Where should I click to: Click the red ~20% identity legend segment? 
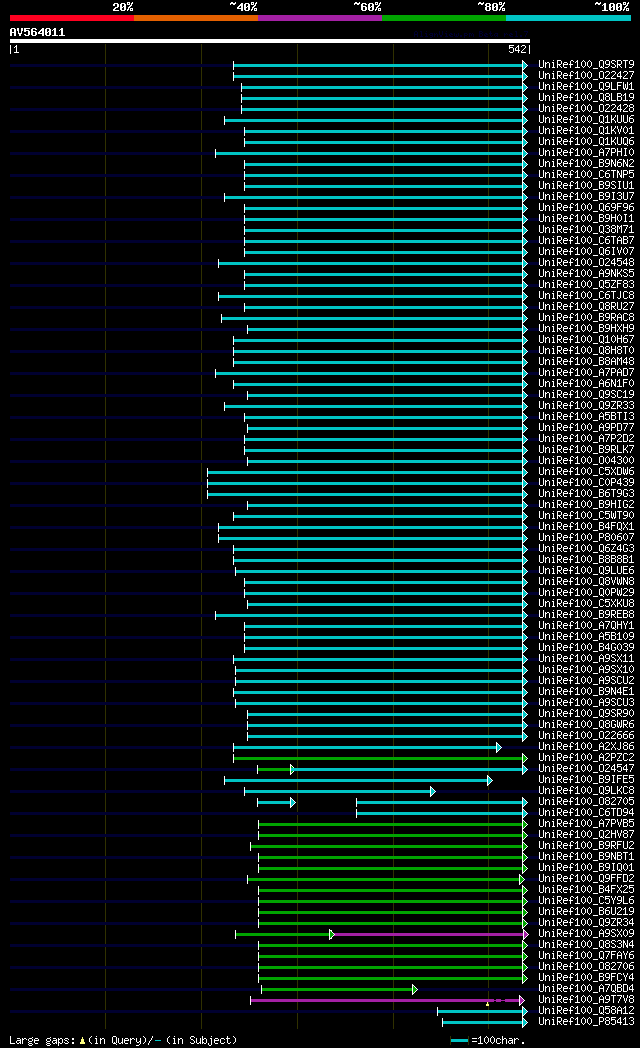click(x=71, y=18)
